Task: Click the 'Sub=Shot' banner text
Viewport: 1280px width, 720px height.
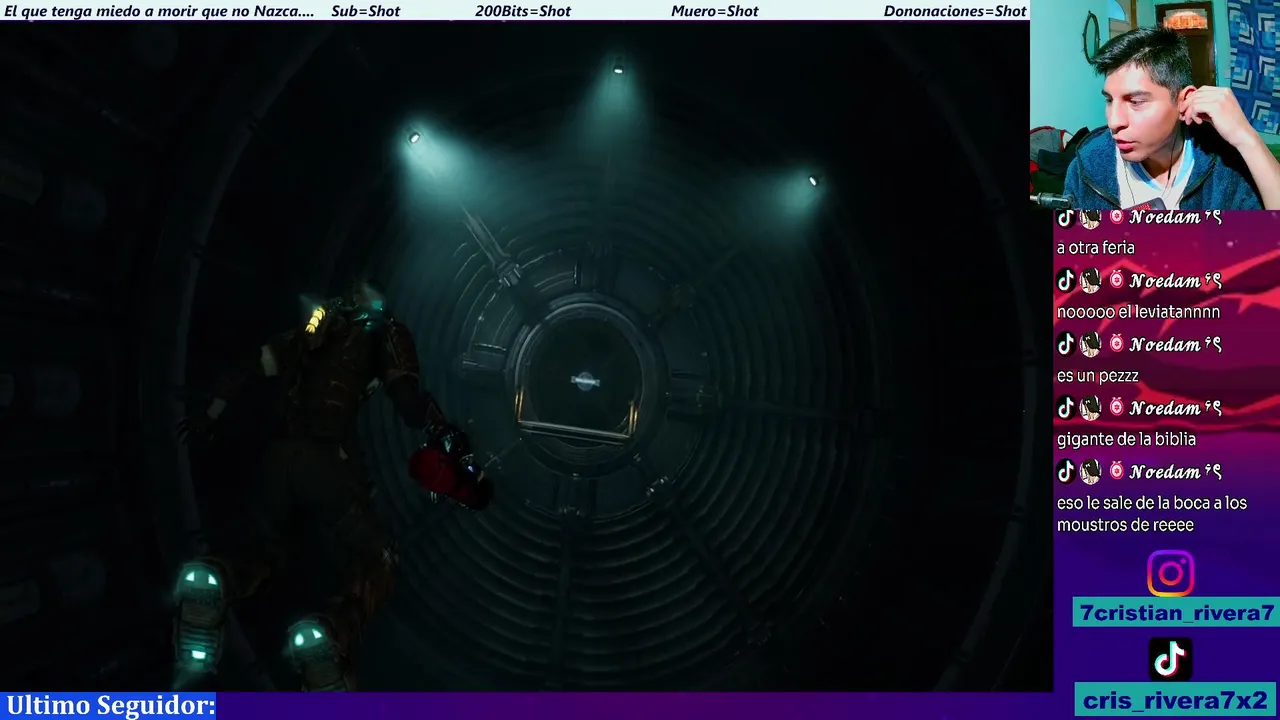Action: pos(365,11)
